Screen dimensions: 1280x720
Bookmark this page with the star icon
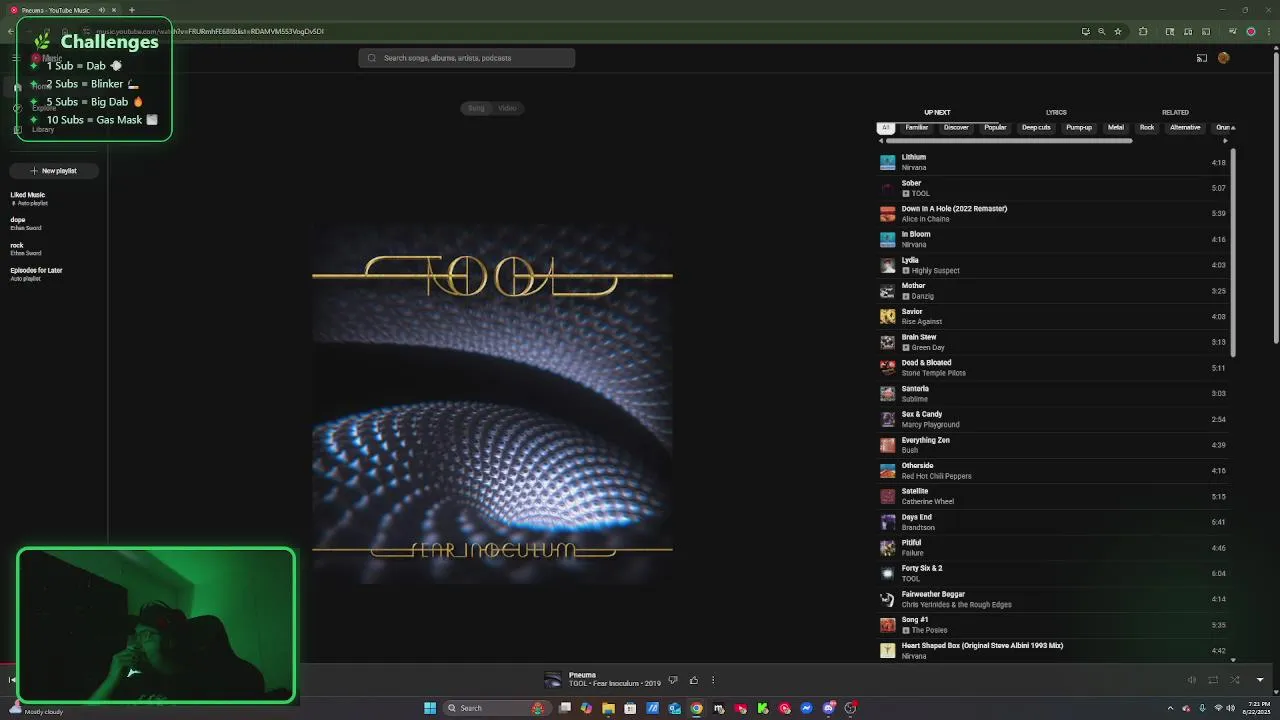point(1119,31)
